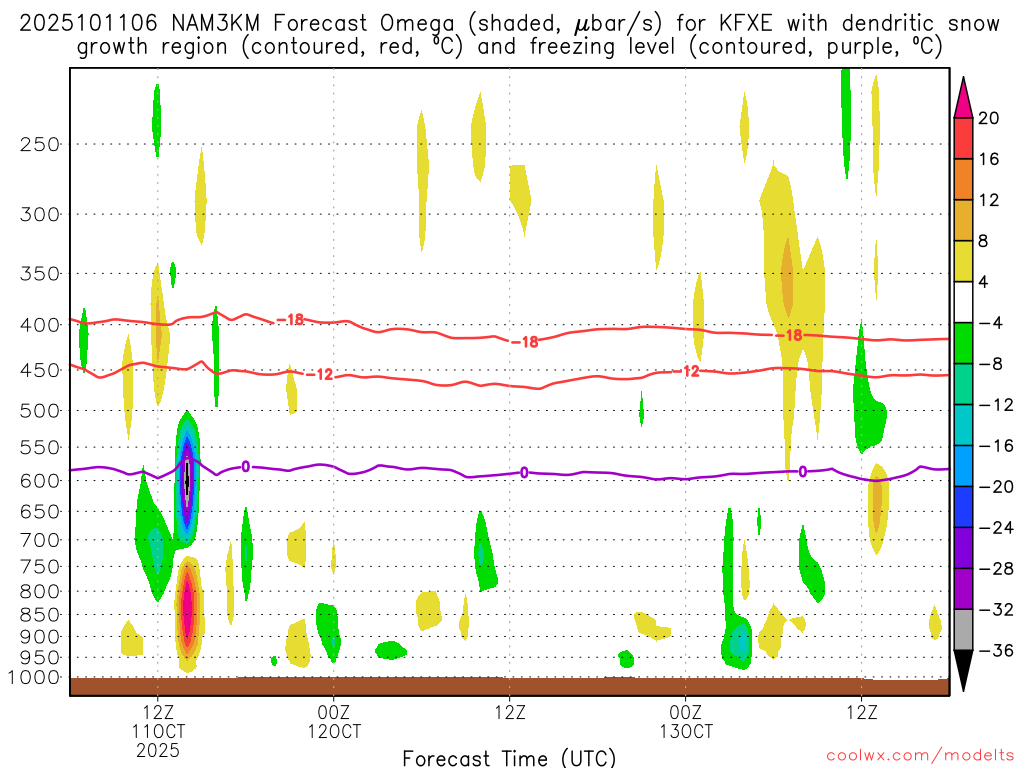Click the '16' colorbar scale value
This screenshot has height=768, width=1024.
(989, 159)
